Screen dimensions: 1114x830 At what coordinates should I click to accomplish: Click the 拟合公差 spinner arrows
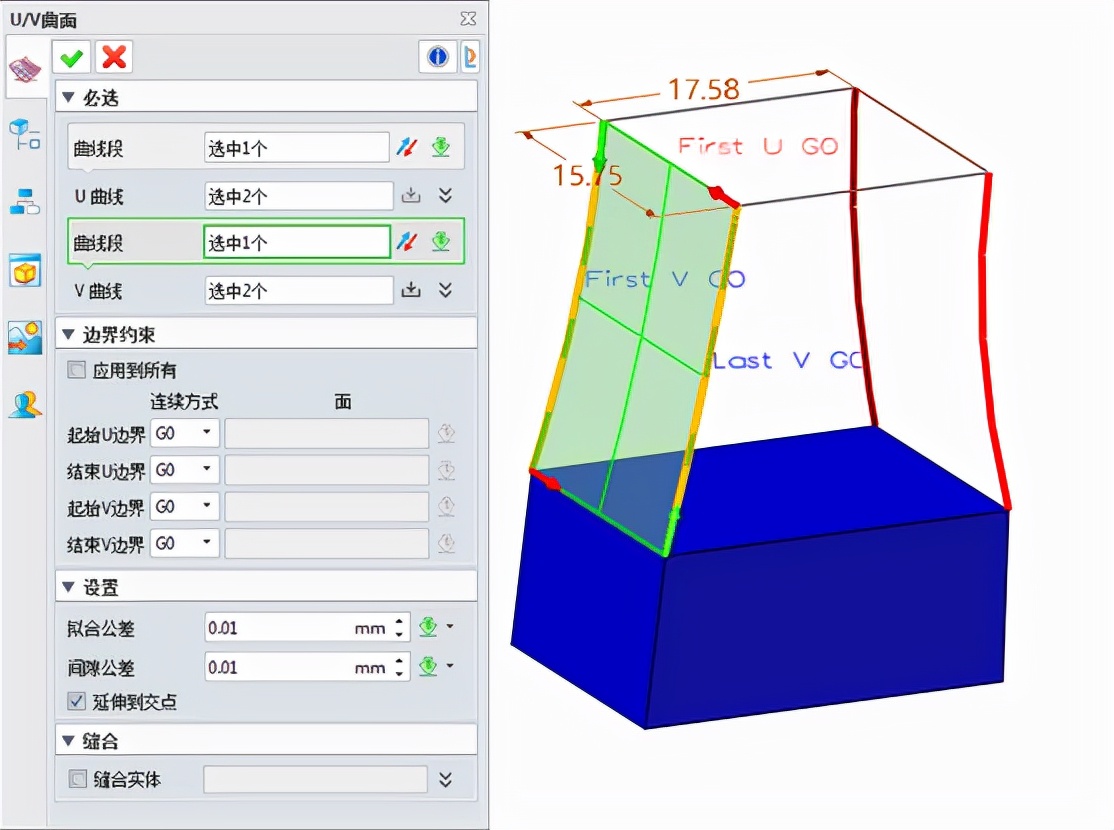pyautogui.click(x=400, y=627)
